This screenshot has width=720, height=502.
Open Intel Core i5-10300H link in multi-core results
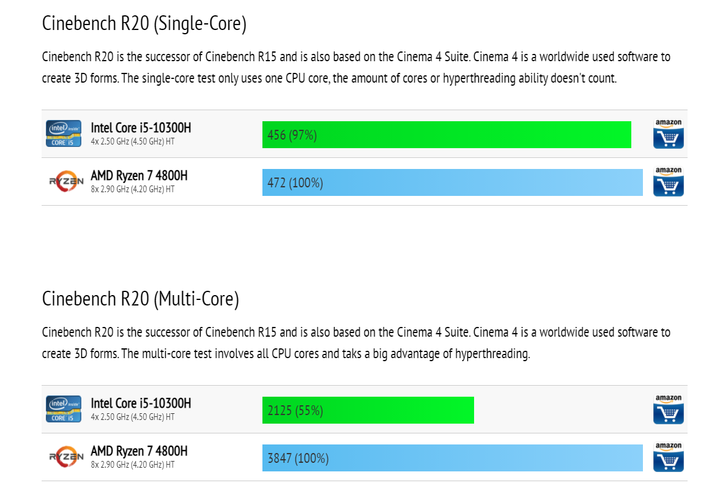pyautogui.click(x=141, y=403)
